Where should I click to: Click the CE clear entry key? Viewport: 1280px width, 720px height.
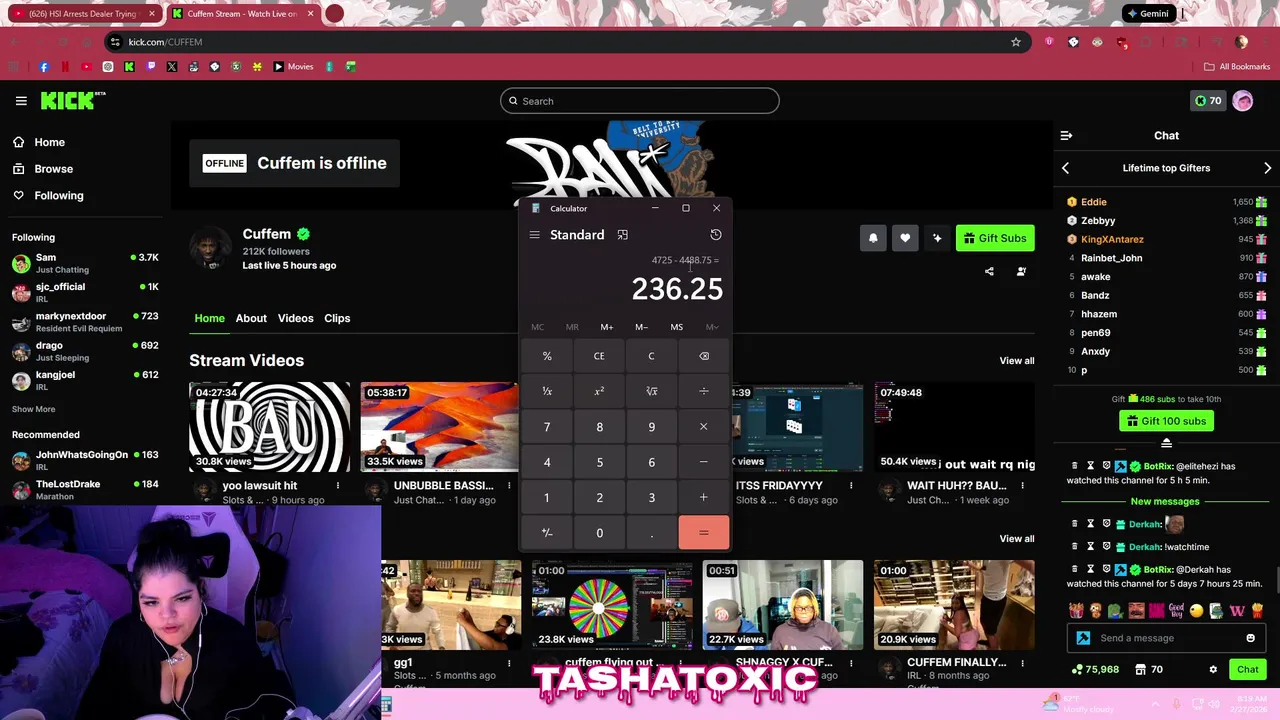pyautogui.click(x=599, y=356)
